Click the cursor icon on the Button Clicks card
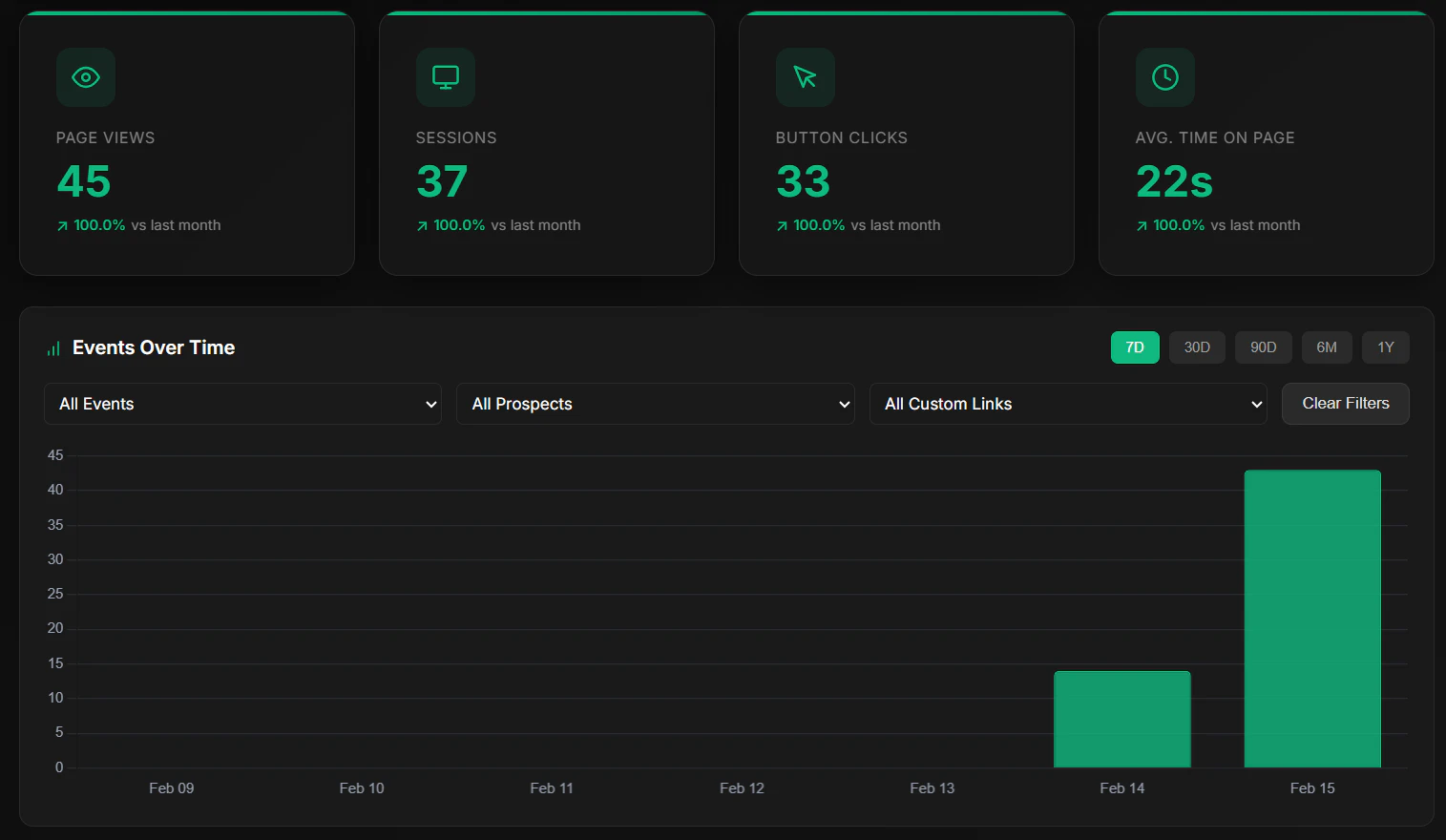This screenshot has height=840, width=1446. click(805, 77)
